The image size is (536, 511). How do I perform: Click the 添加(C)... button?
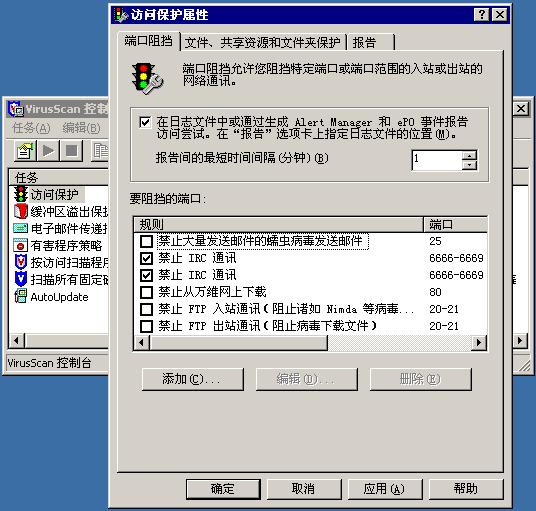coord(193,379)
